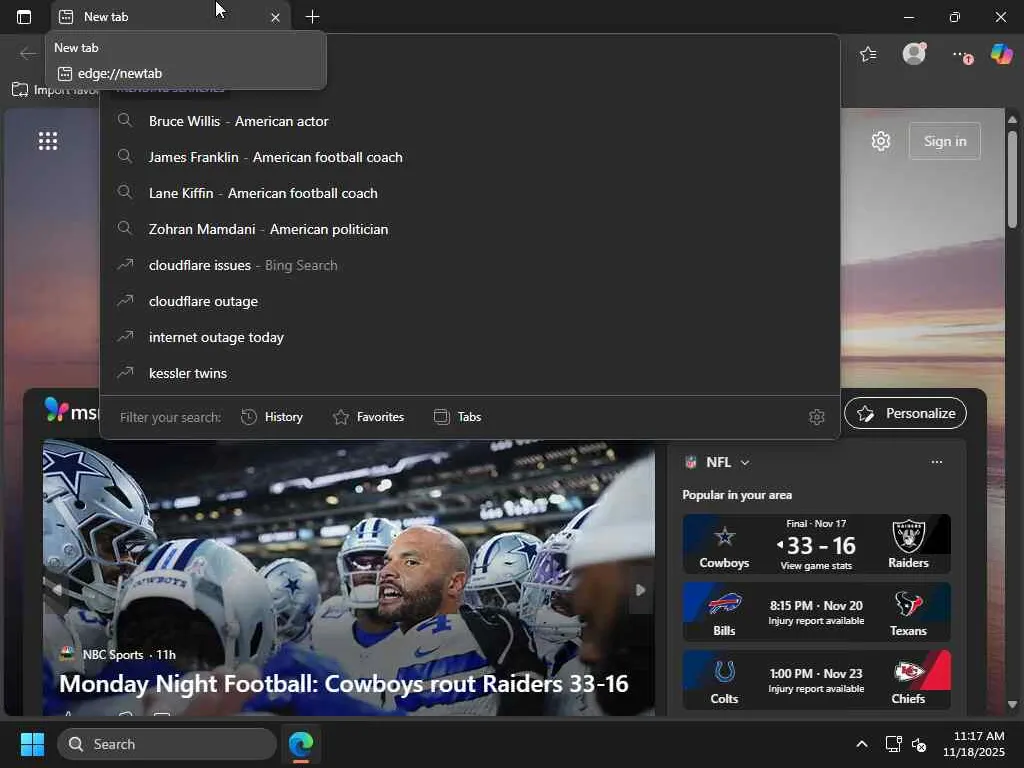Open page settings gear icon

(x=881, y=141)
